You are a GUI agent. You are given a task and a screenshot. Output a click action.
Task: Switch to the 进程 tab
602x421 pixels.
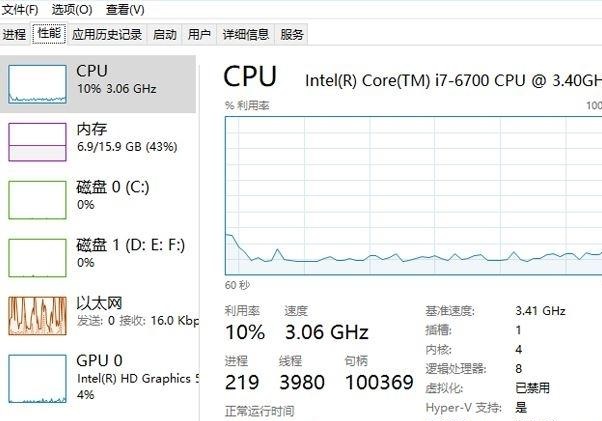click(15, 35)
